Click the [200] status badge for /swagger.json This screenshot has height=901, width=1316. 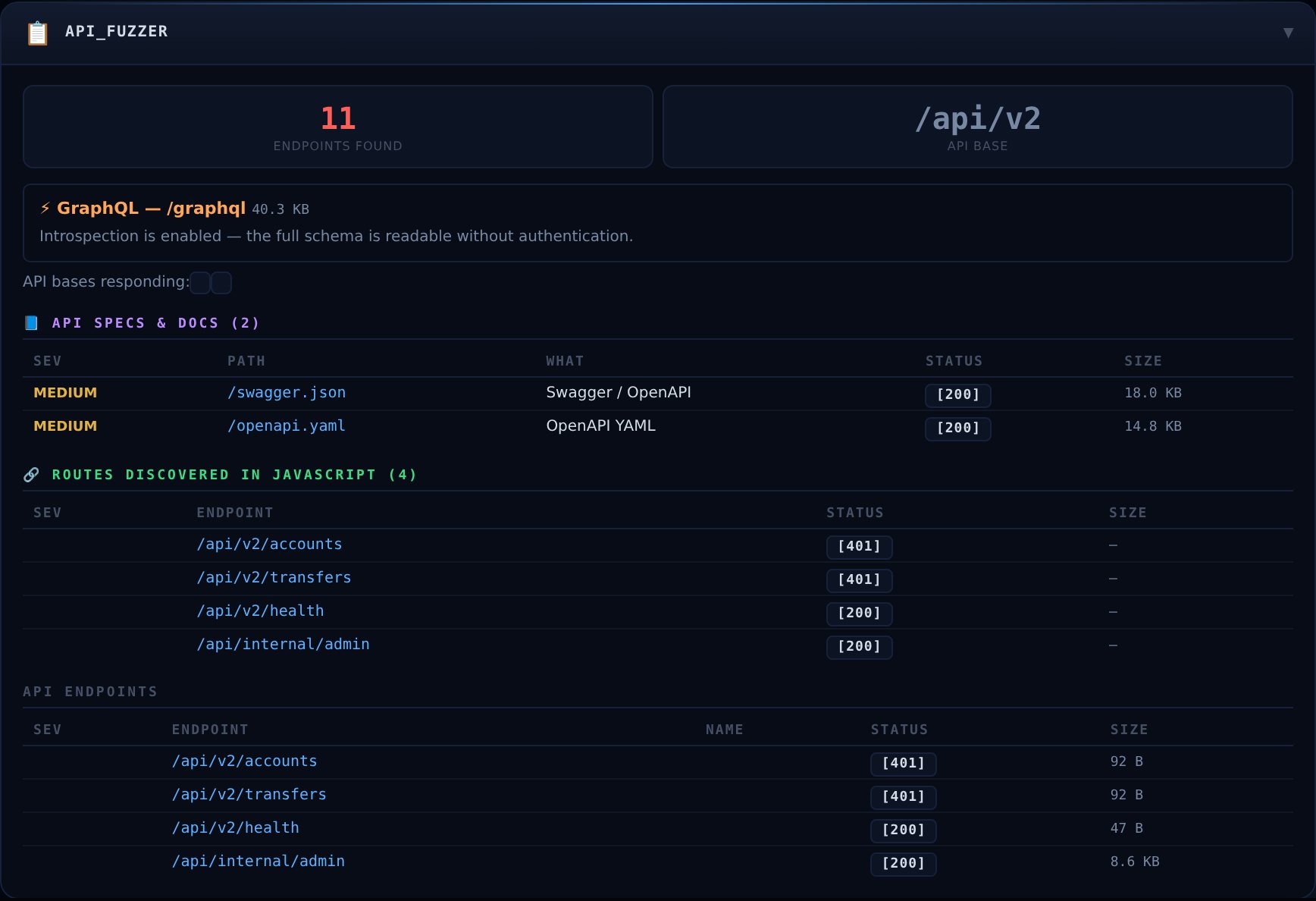958,394
